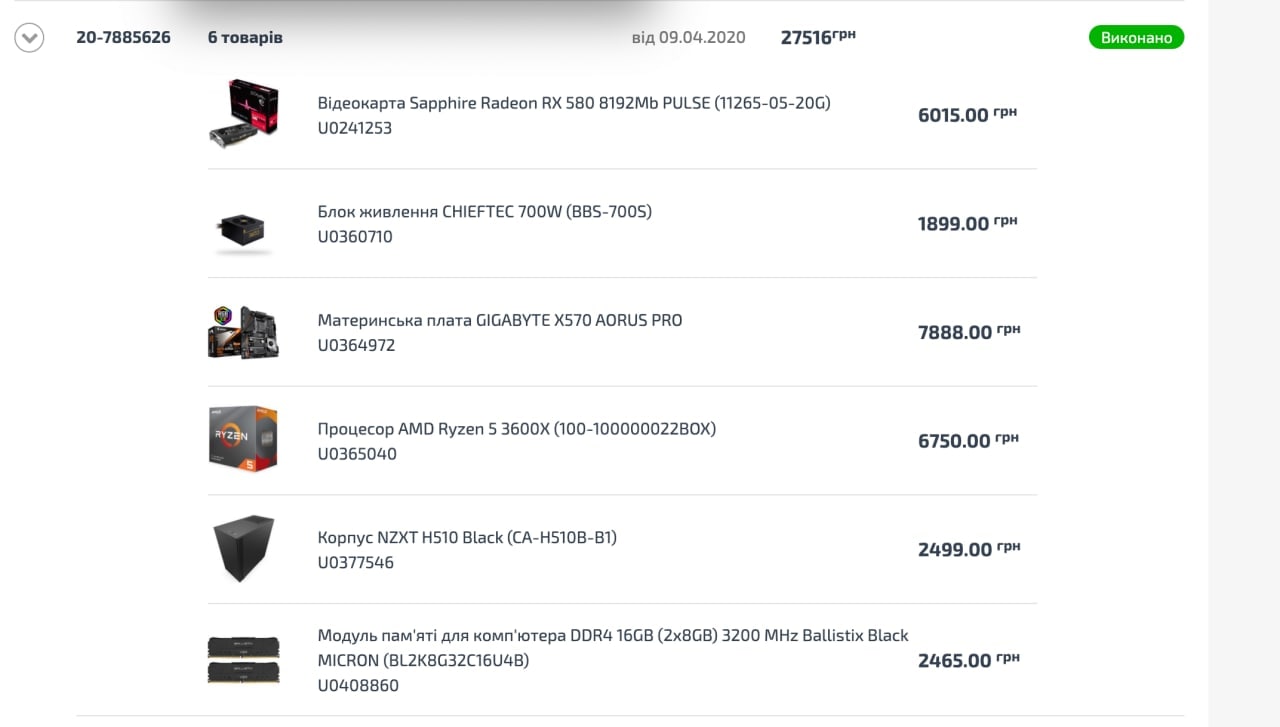Click Sapphire Radeon RX 580 product image
Image resolution: width=1280 pixels, height=727 pixels.
[243, 114]
